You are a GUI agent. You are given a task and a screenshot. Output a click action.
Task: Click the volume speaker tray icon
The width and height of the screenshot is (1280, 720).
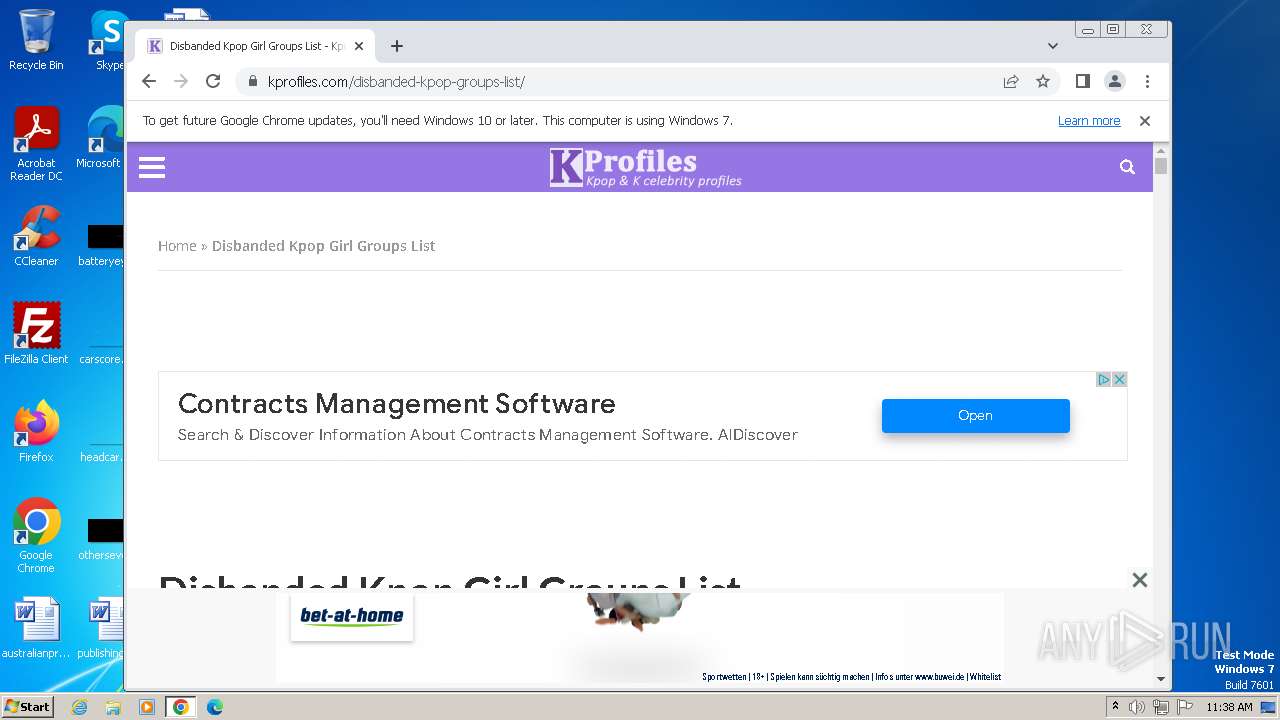click(1137, 707)
